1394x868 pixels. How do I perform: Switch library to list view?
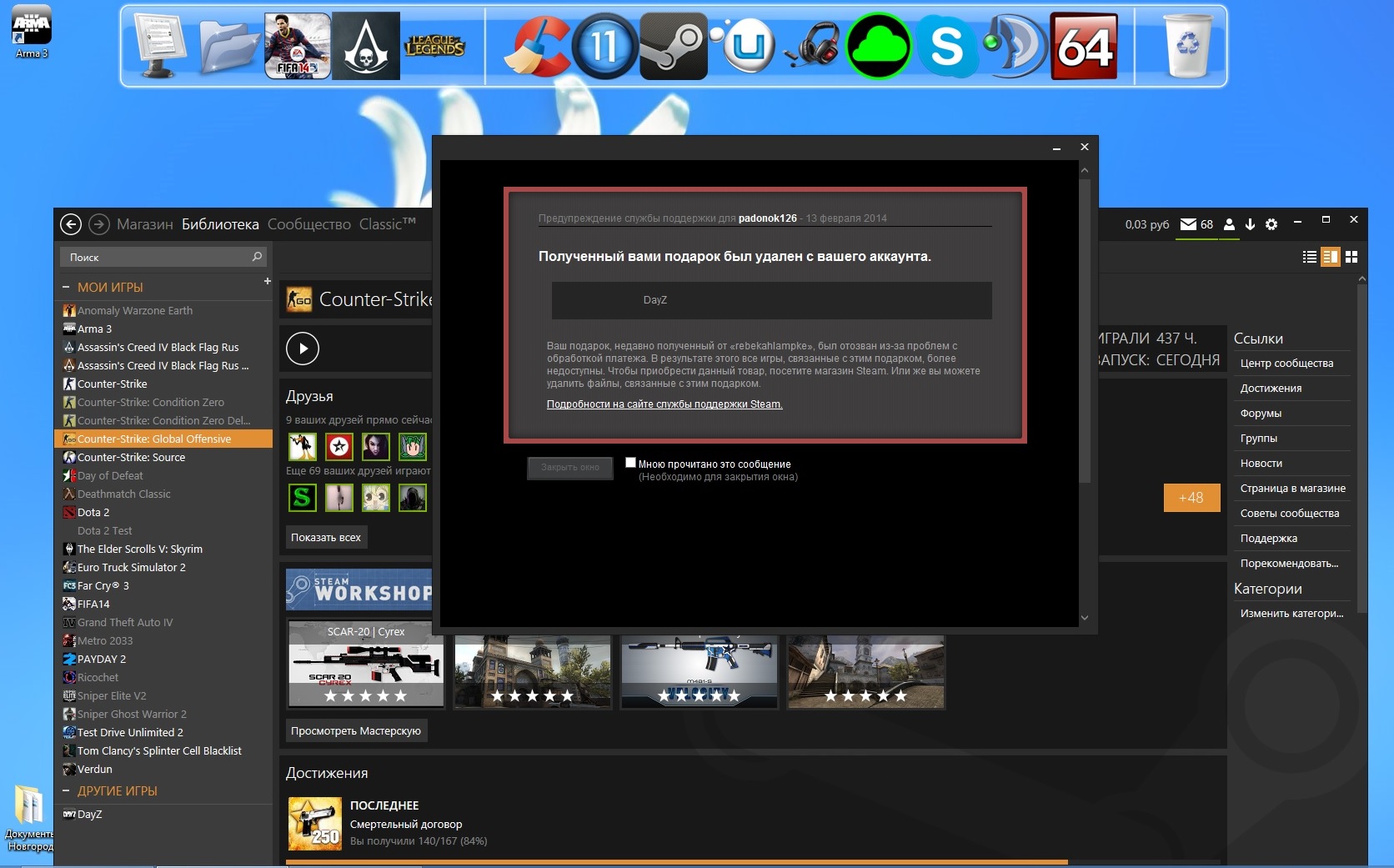(x=1310, y=257)
